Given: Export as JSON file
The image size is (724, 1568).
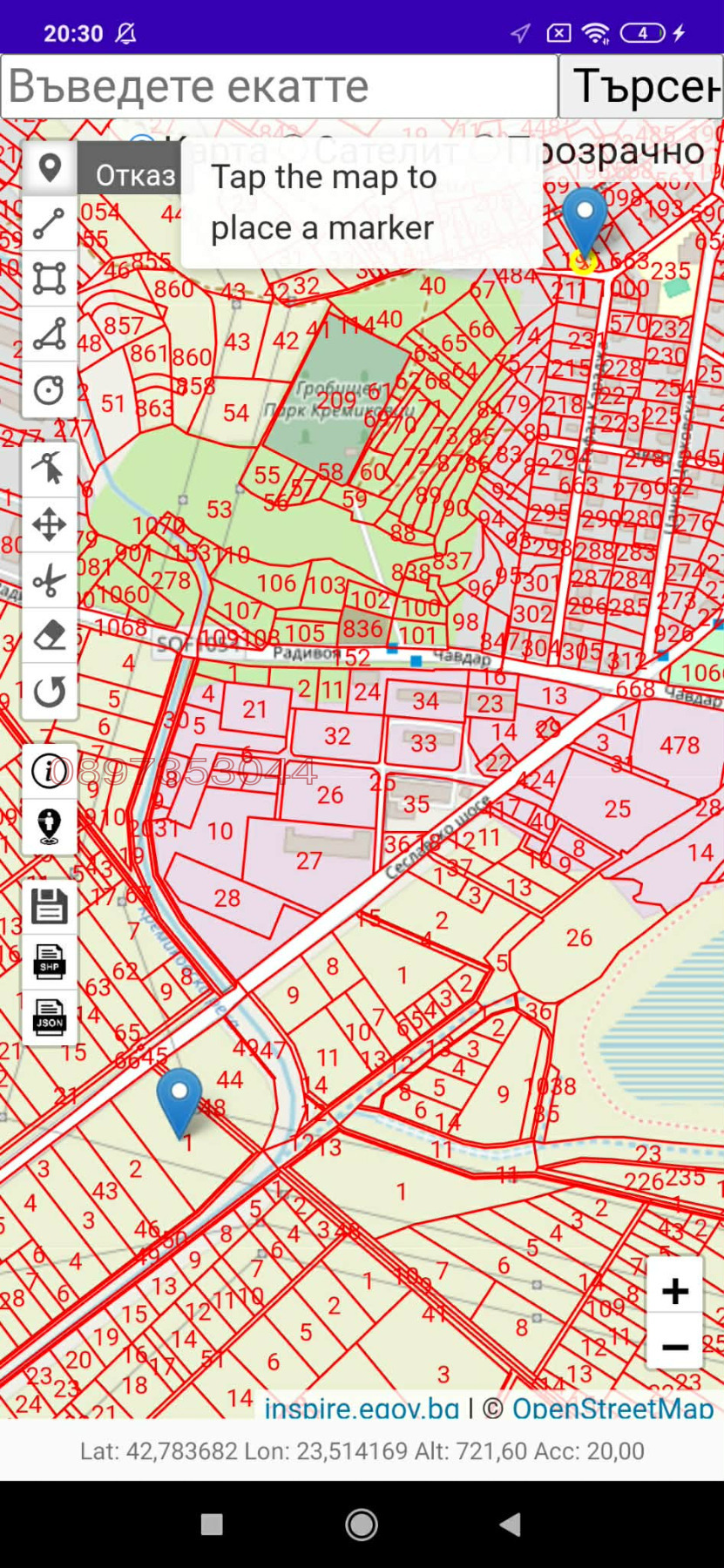Looking at the screenshot, I should click(50, 1017).
